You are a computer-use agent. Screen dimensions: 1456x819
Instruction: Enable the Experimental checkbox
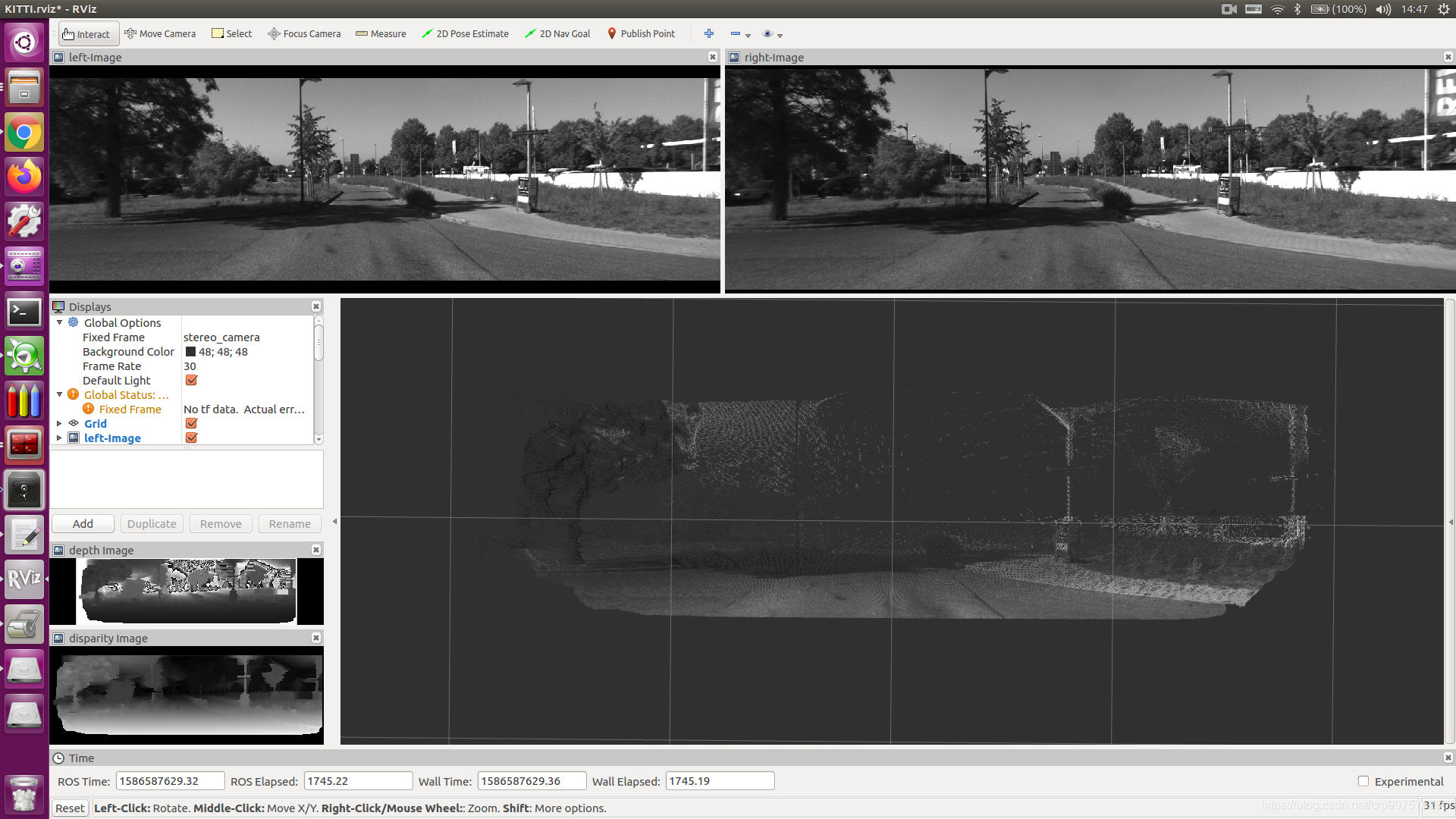pos(1363,781)
